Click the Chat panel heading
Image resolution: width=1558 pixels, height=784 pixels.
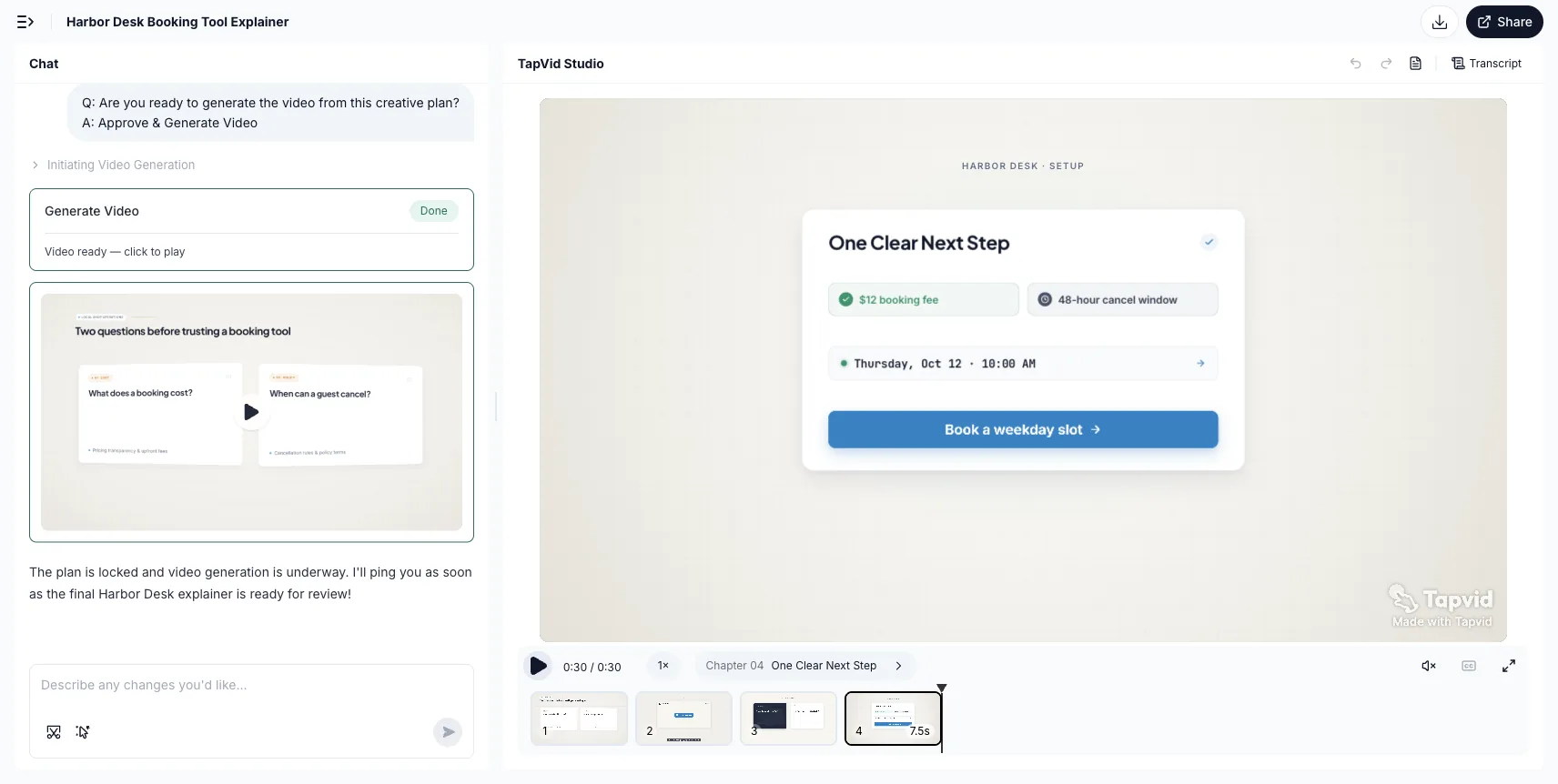point(44,64)
